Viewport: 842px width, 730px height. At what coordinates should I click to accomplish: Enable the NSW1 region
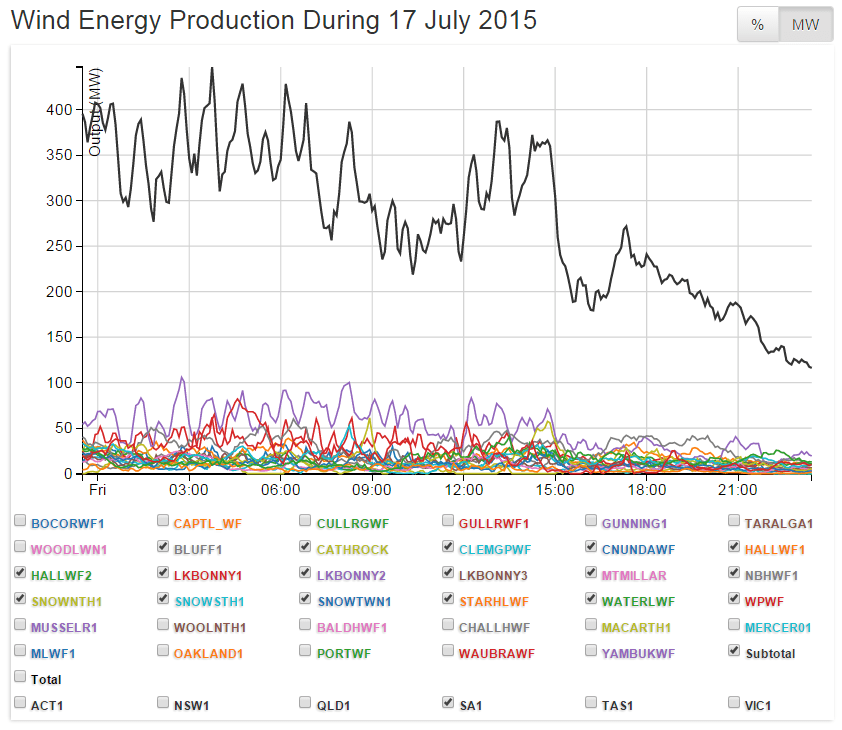click(163, 704)
